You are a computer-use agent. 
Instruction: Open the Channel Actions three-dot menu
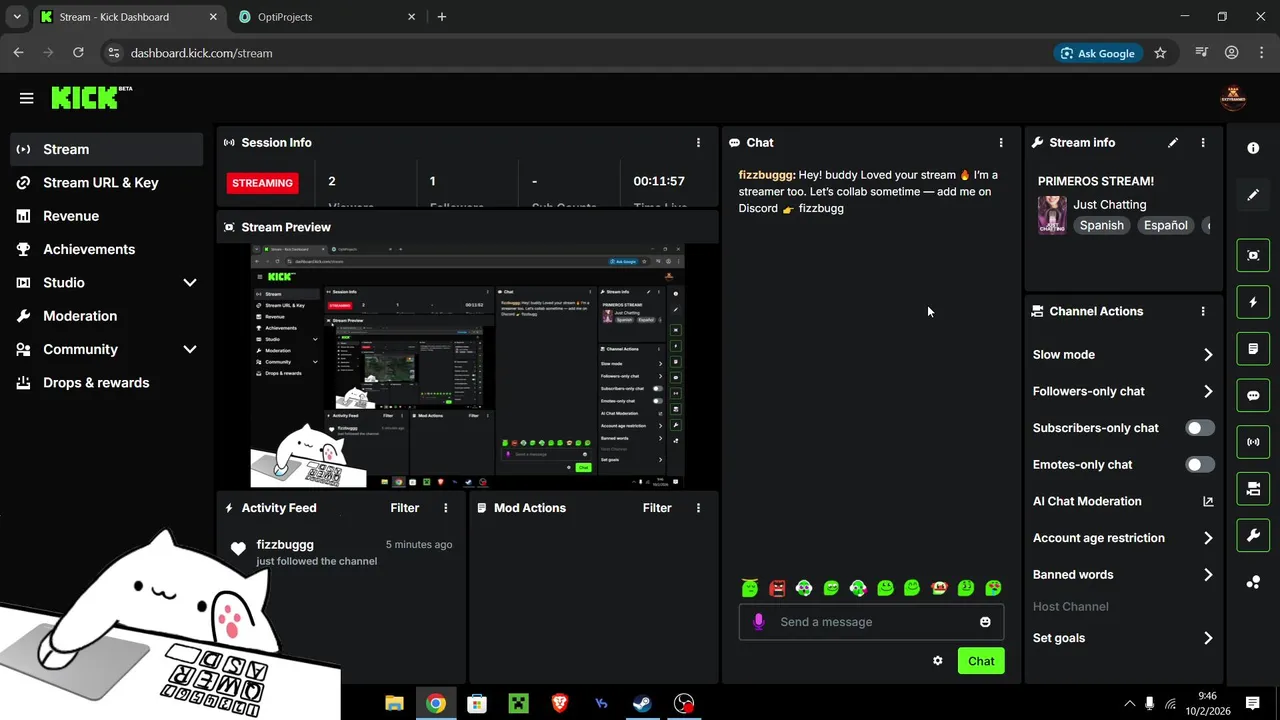point(1203,312)
